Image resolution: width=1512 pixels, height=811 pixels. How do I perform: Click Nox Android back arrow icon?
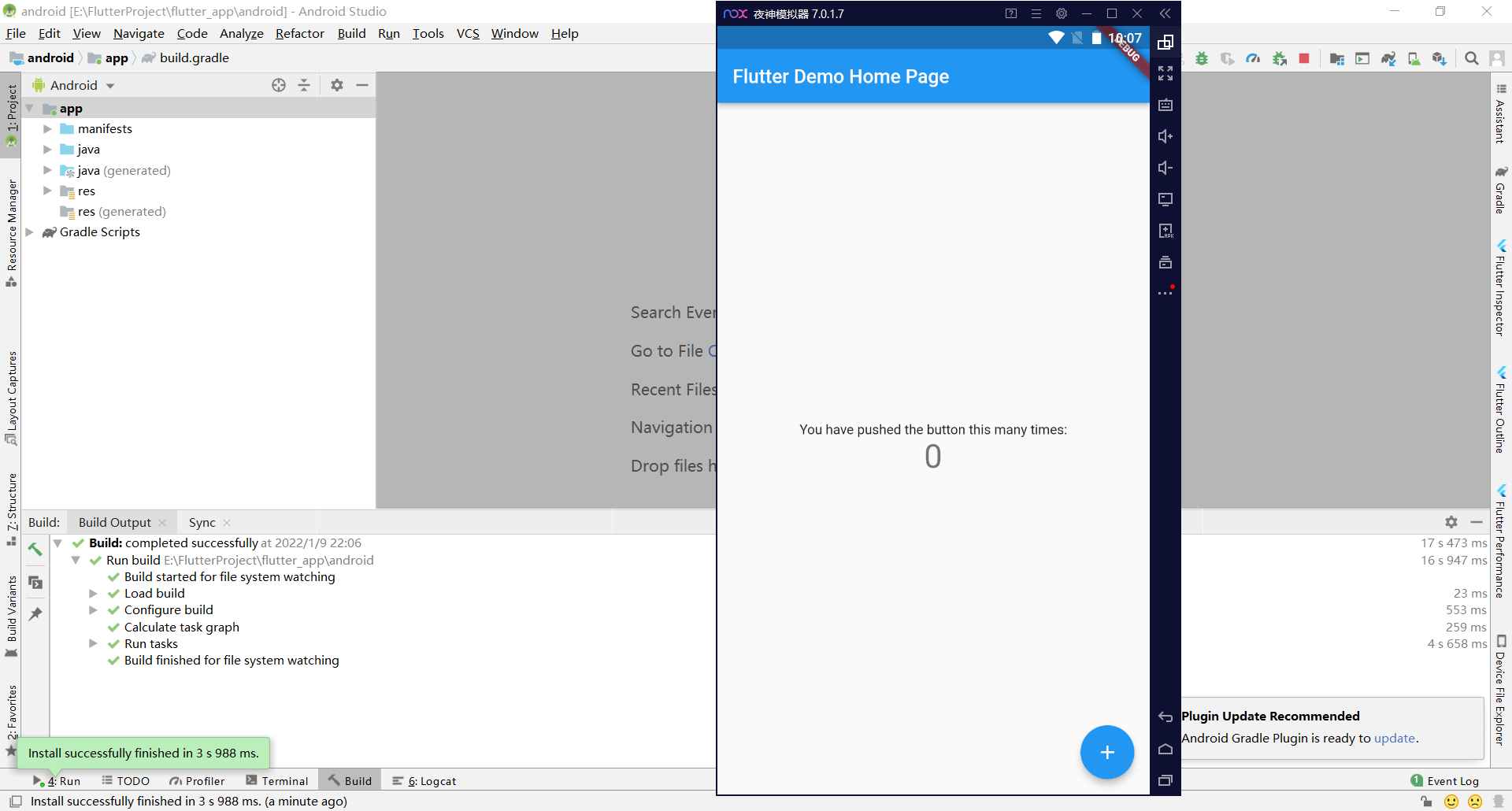(1165, 717)
